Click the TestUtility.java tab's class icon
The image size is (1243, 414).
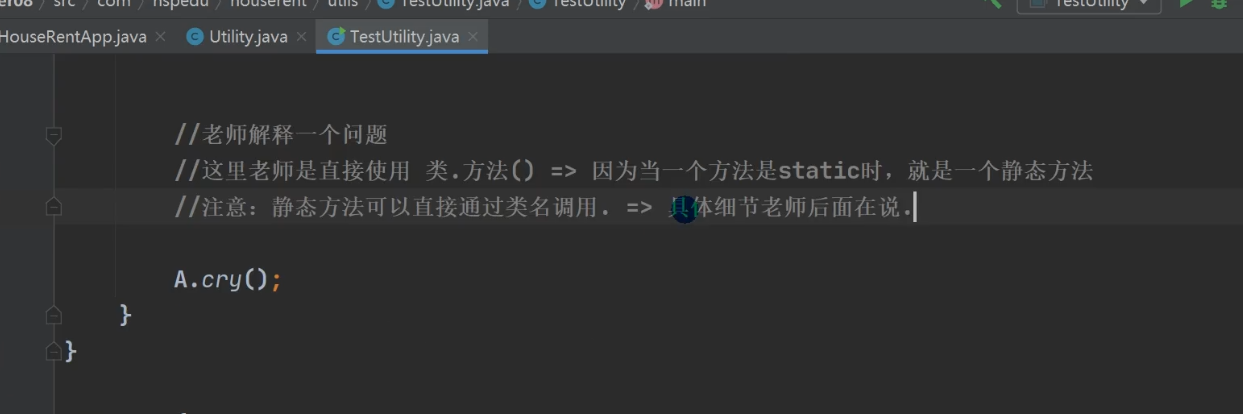click(x=336, y=37)
